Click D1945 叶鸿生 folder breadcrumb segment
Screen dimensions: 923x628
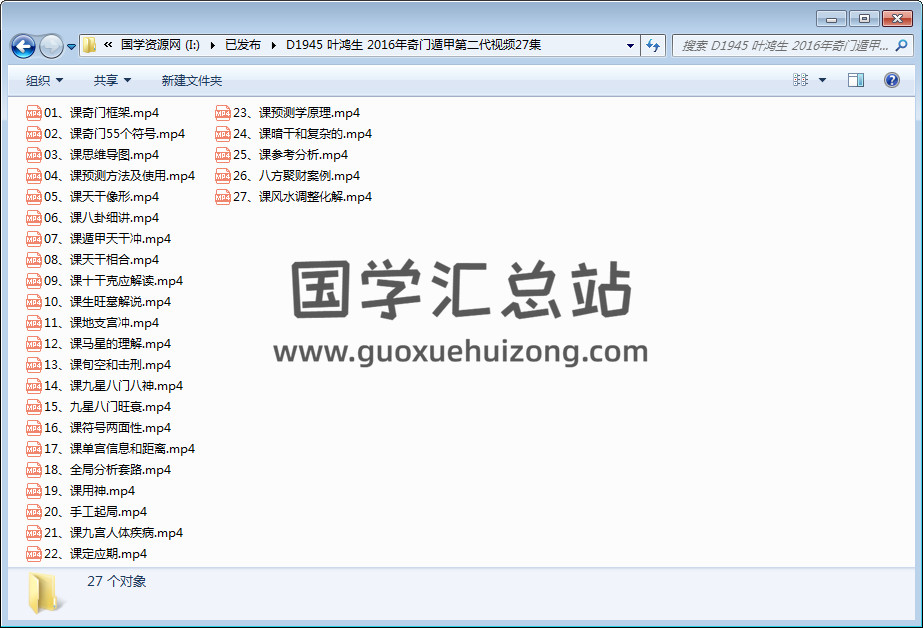tap(413, 45)
